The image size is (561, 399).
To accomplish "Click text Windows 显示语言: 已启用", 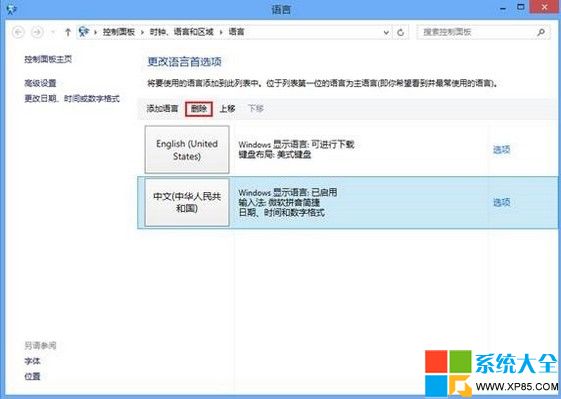I will [x=288, y=193].
